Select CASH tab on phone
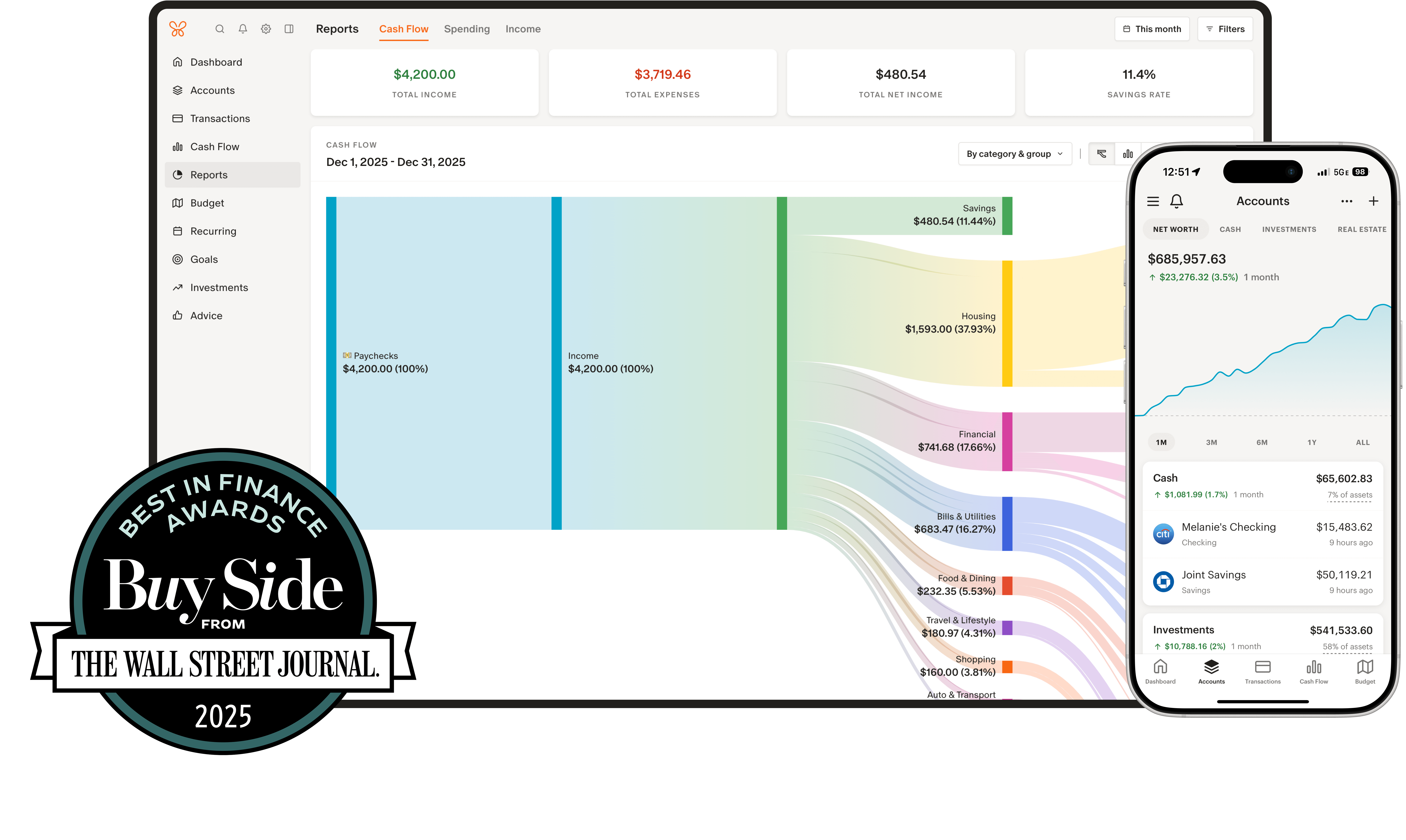Image resolution: width=1406 pixels, height=840 pixels. pyautogui.click(x=1230, y=229)
